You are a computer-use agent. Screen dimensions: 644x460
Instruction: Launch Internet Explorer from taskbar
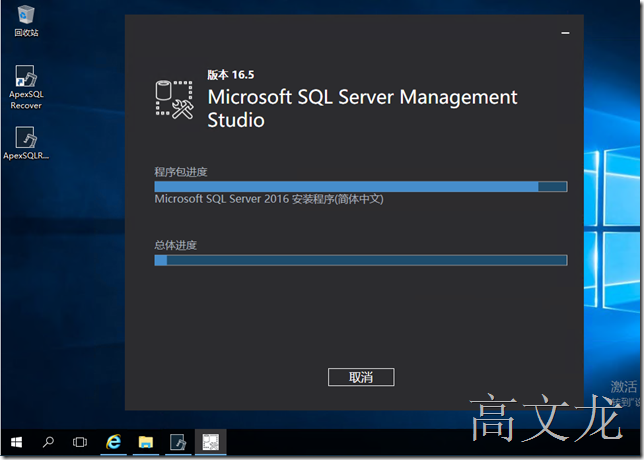tap(114, 442)
